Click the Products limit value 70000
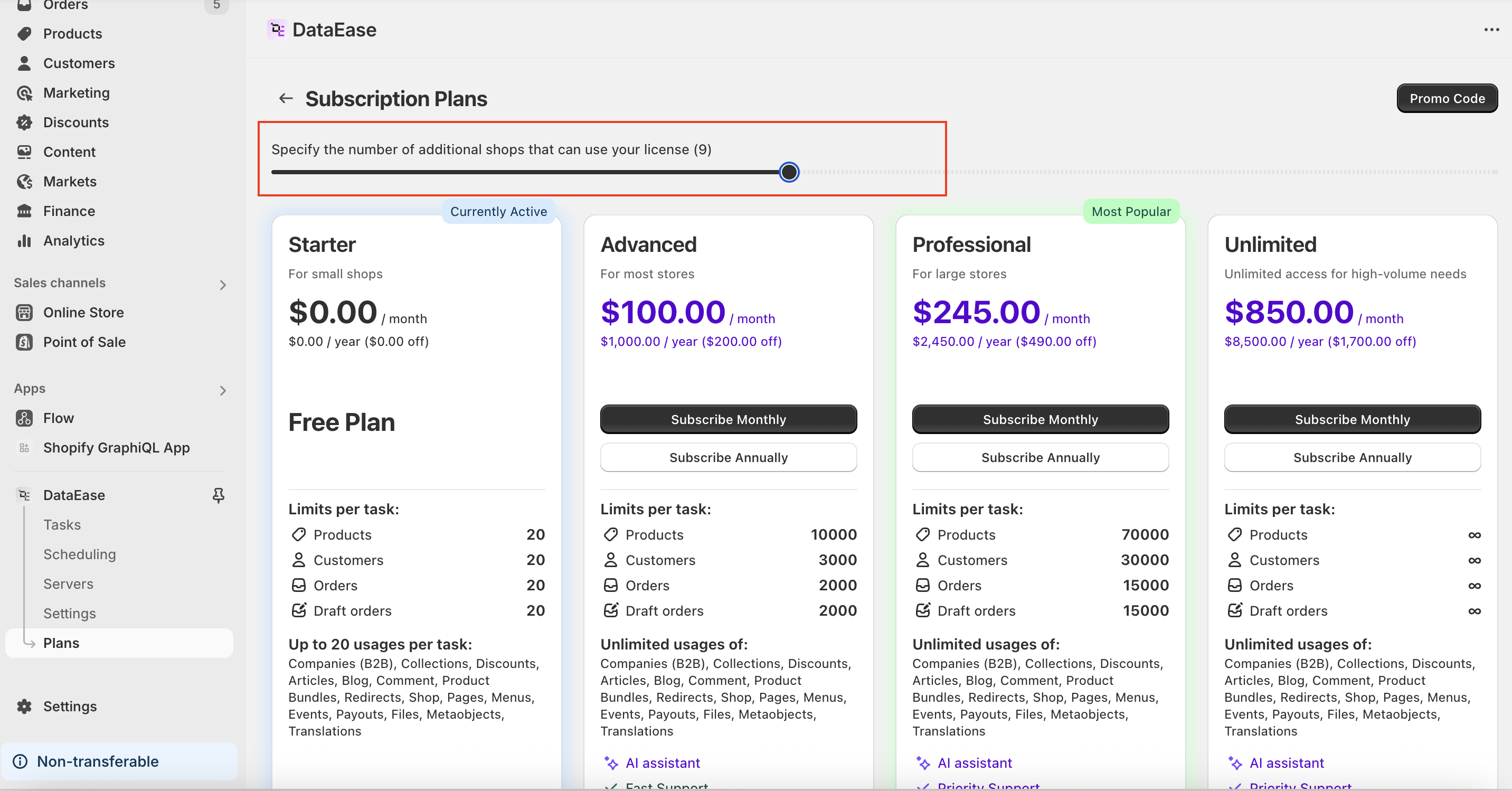Screen dimensions: 1512x791 [1145, 534]
